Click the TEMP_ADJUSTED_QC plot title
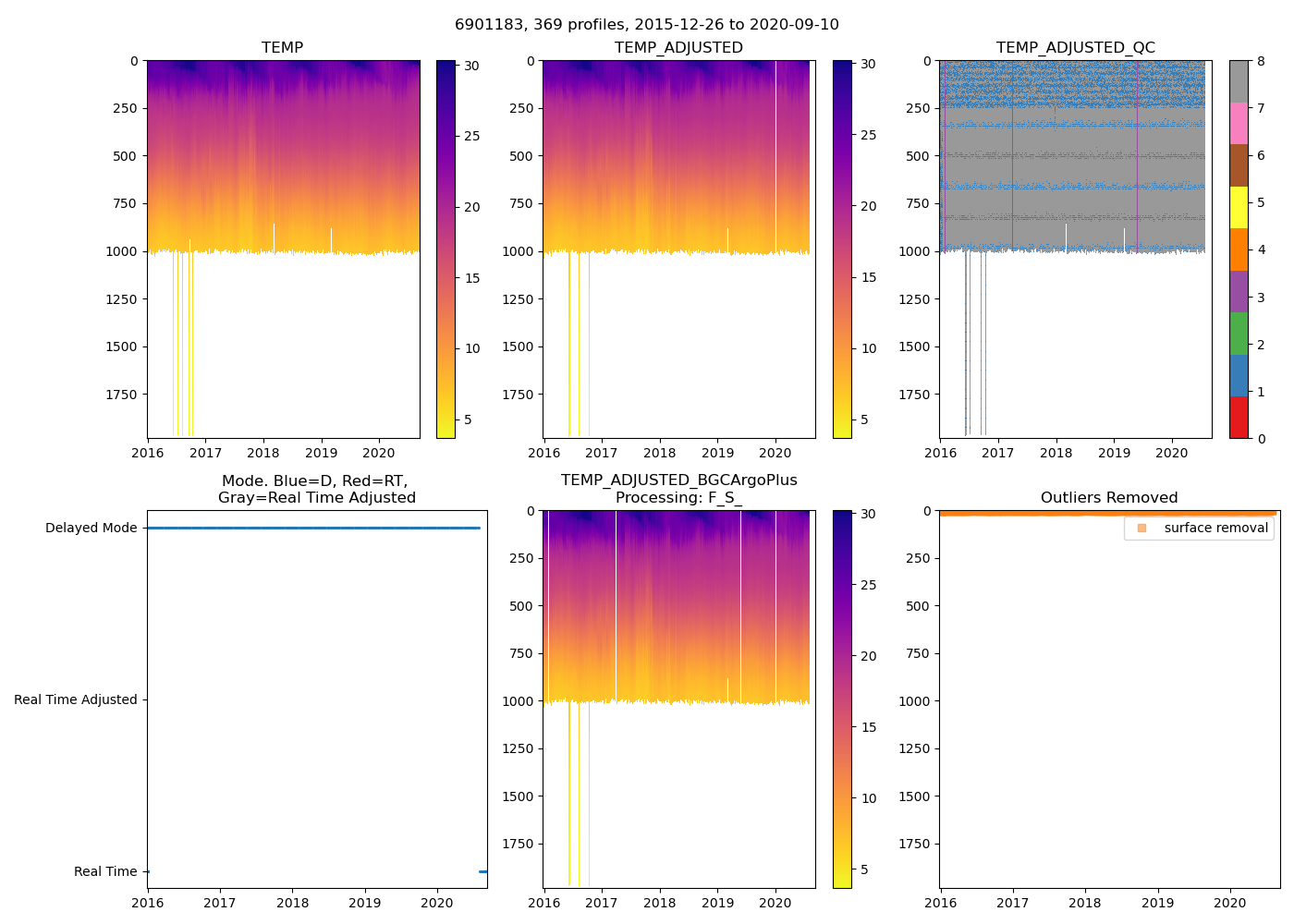The image size is (1294, 924). click(x=1075, y=48)
